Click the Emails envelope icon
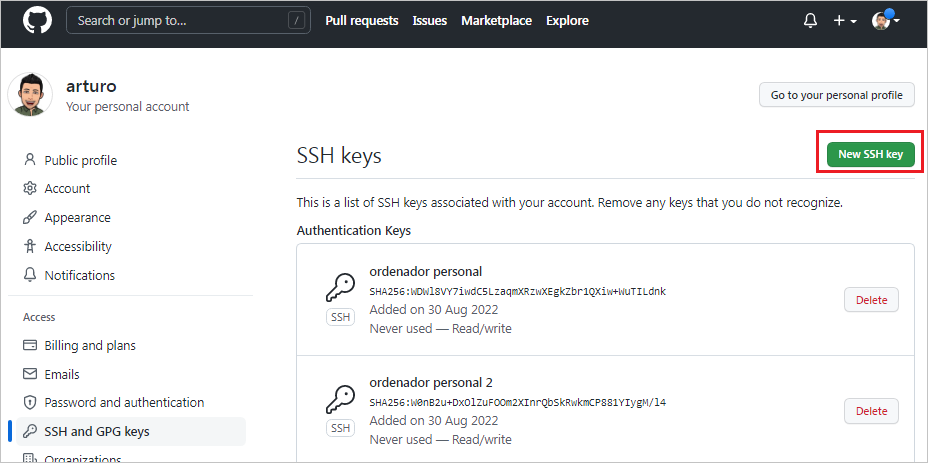This screenshot has width=928, height=463. tap(30, 374)
